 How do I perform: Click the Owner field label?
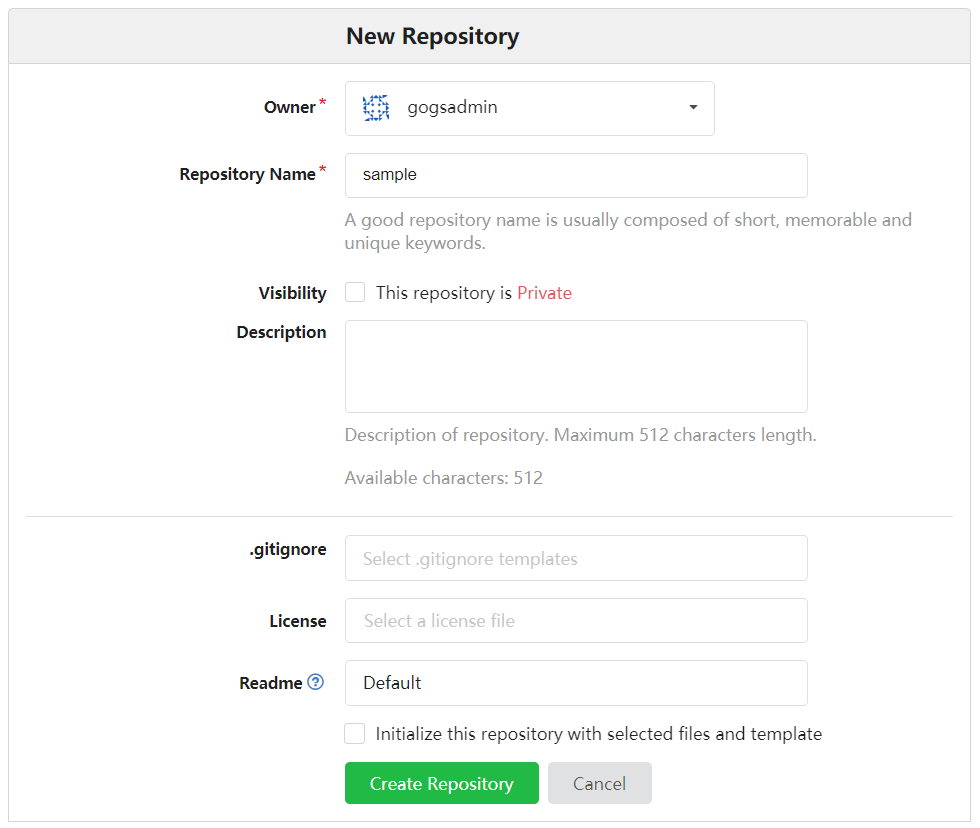click(x=289, y=107)
